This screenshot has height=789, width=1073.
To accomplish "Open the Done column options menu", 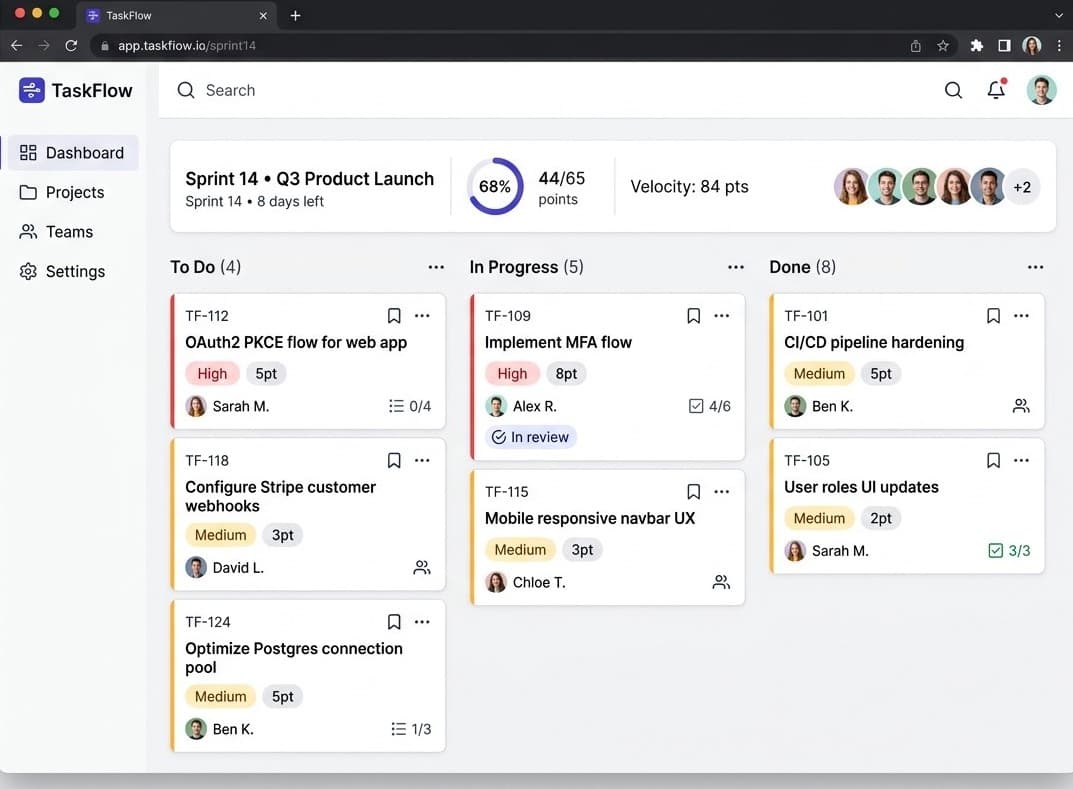I will (1035, 267).
